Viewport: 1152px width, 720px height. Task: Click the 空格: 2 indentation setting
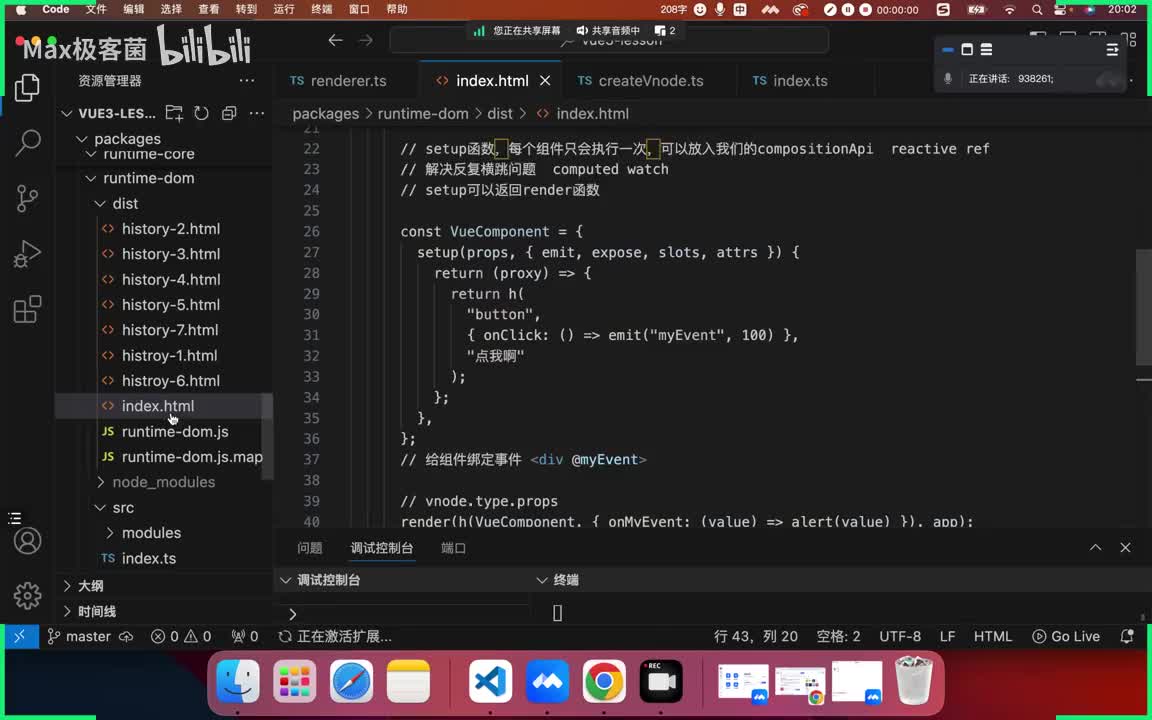[x=838, y=636]
